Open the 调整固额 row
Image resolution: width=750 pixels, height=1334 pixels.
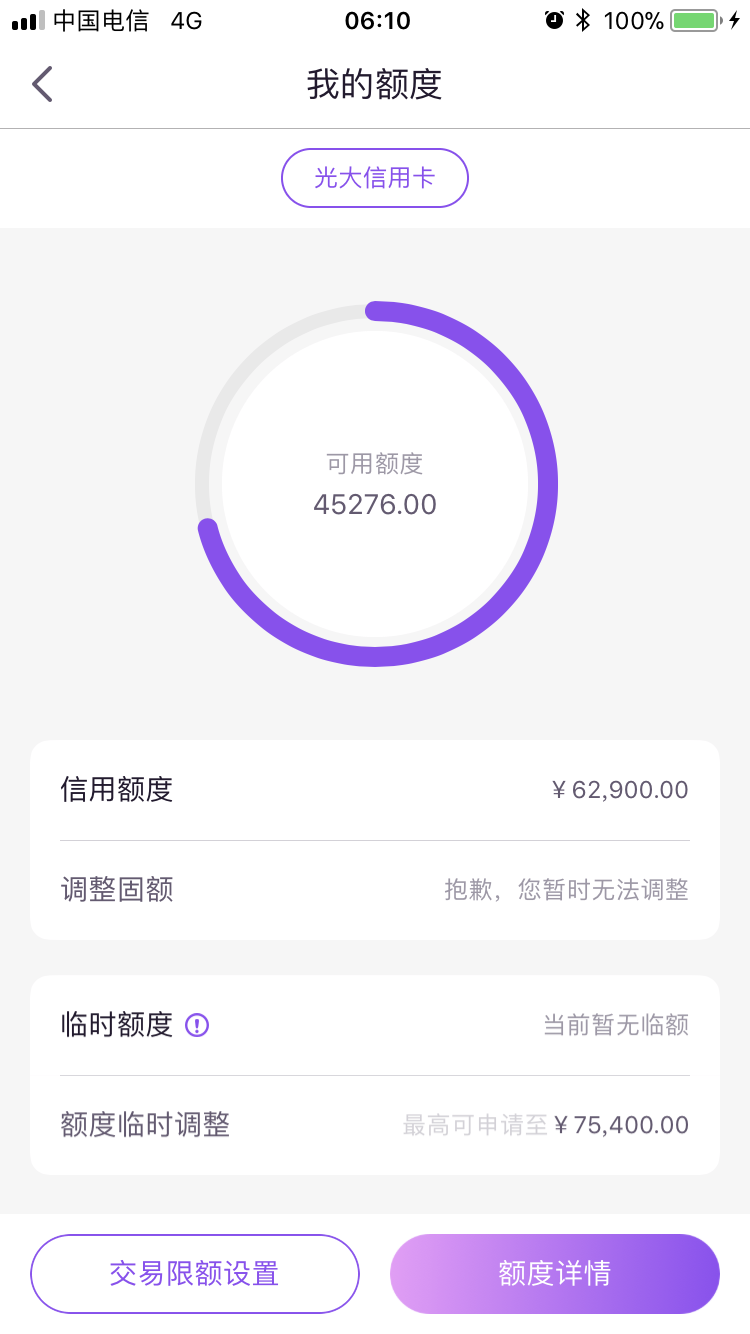[x=375, y=890]
